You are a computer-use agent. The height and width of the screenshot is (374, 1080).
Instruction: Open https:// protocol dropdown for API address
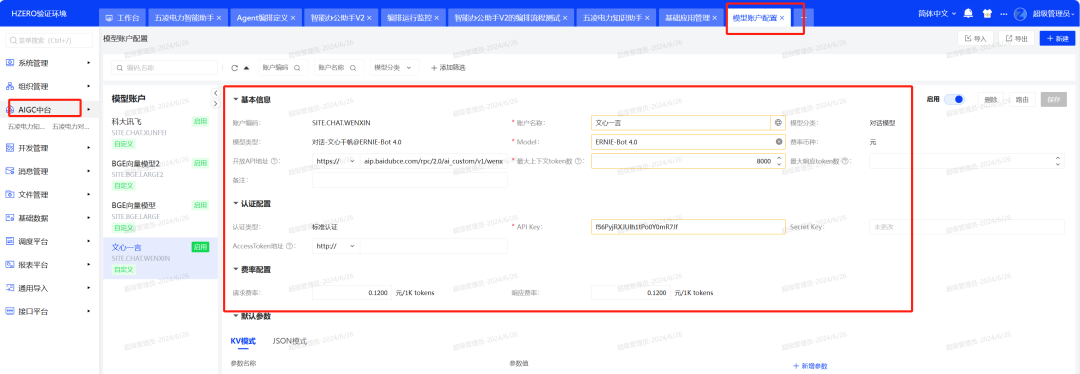(336, 161)
